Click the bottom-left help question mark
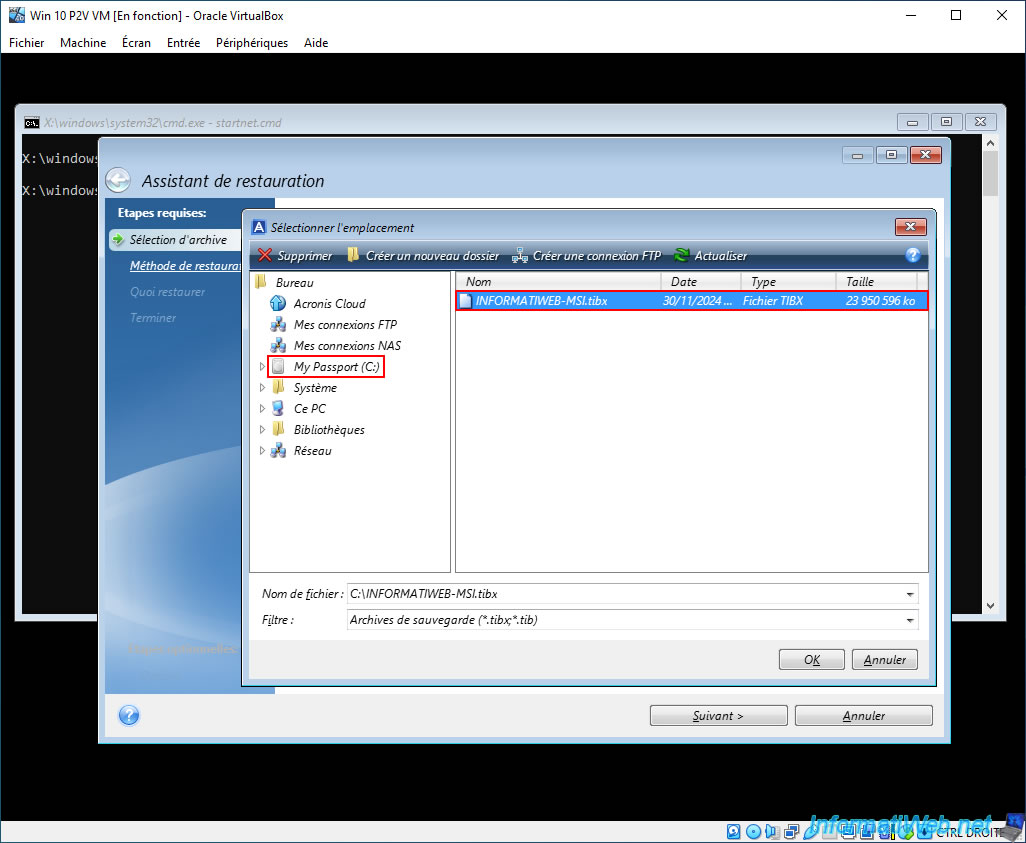The height and width of the screenshot is (843, 1026). (129, 715)
